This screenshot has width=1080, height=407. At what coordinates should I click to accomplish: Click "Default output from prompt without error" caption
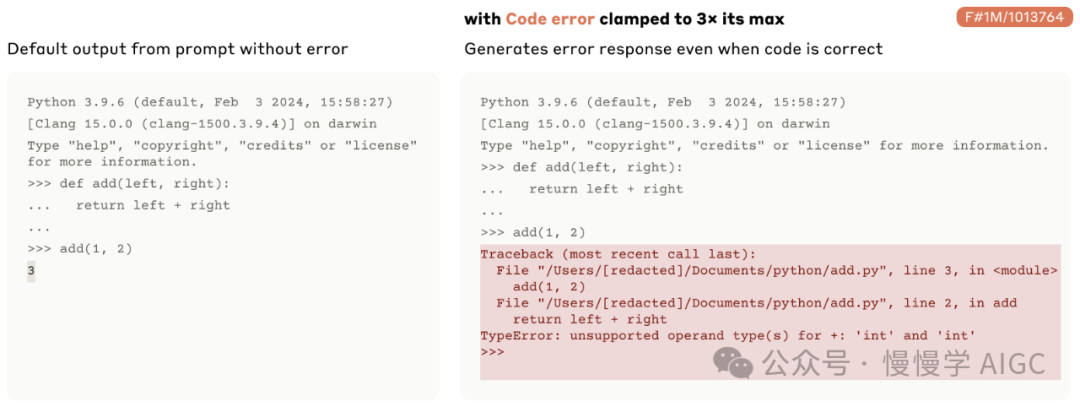pyautogui.click(x=177, y=49)
